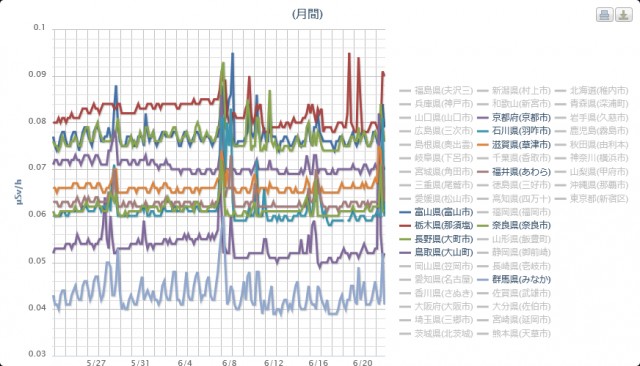Image resolution: width=640 pixels, height=366 pixels.
Task: Enable 愛媛県(松山市) in legend
Action: [x=437, y=199]
